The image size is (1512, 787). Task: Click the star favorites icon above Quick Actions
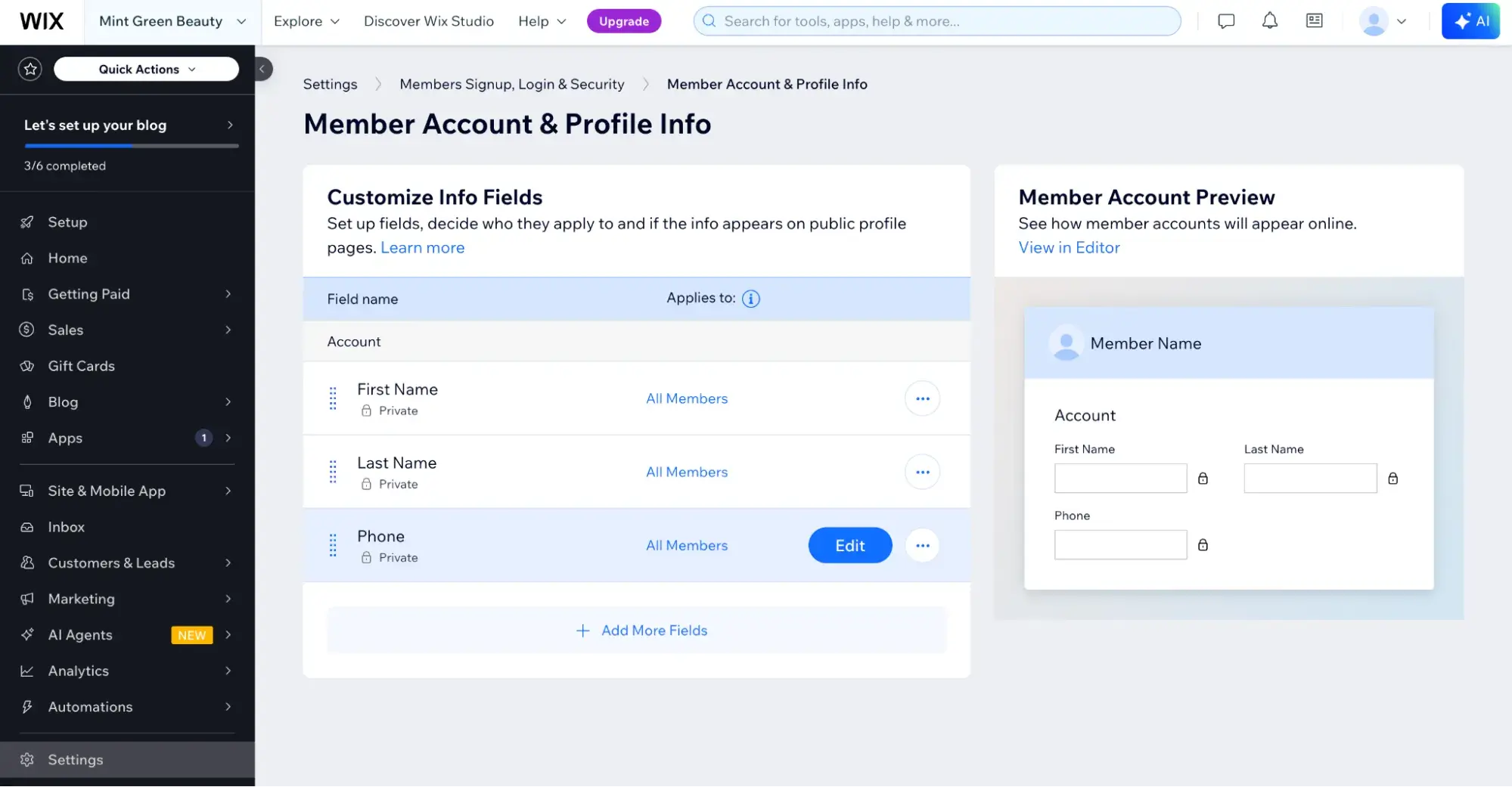[x=30, y=68]
